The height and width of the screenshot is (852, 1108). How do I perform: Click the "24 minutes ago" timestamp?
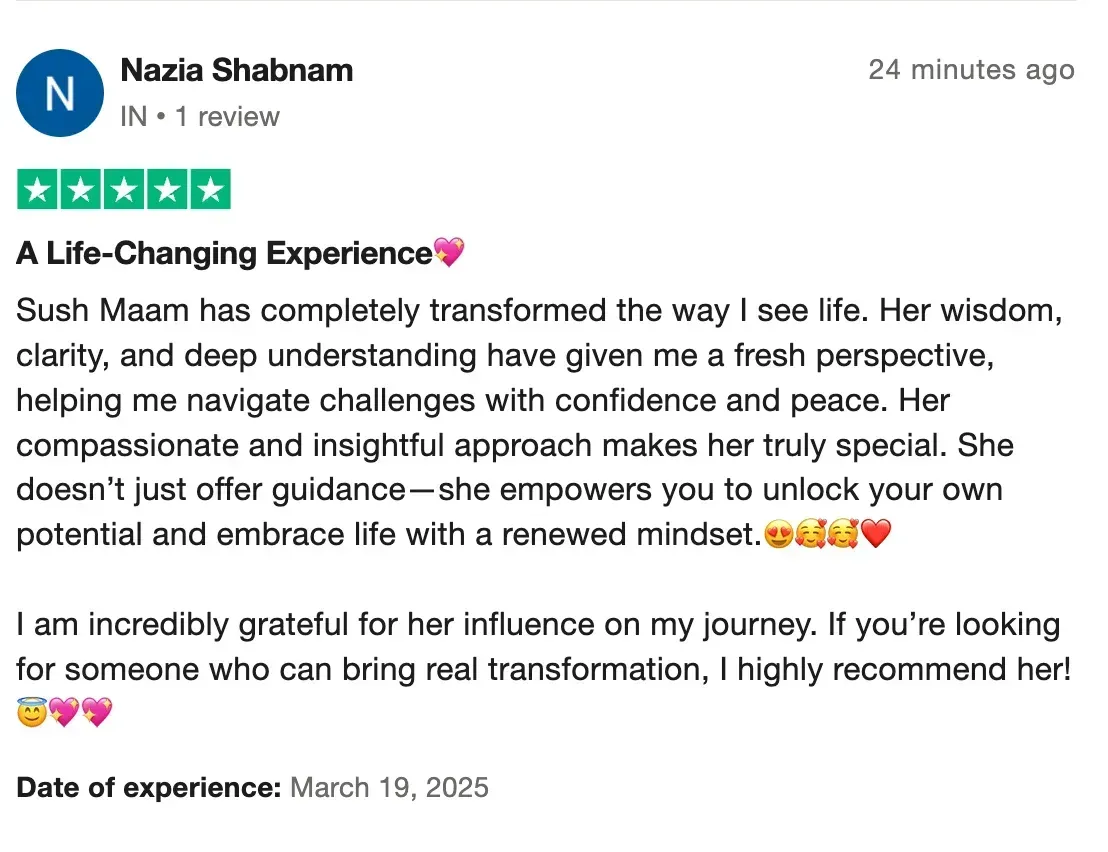pos(971,70)
